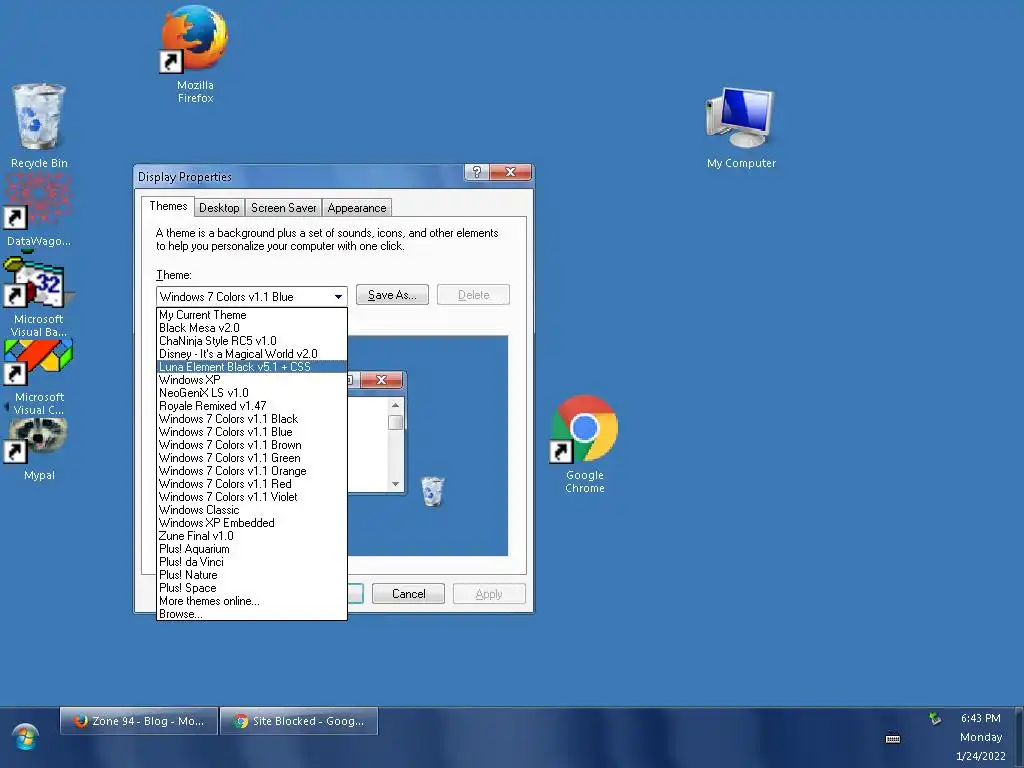Click the Recycle Bin in theme preview

point(432,491)
